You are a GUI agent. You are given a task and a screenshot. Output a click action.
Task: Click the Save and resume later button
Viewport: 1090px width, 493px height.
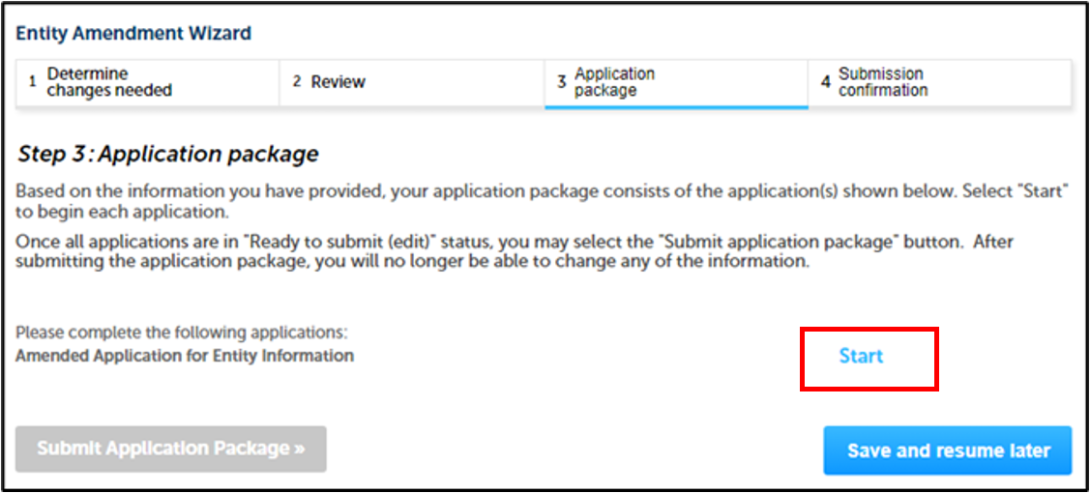coord(948,451)
